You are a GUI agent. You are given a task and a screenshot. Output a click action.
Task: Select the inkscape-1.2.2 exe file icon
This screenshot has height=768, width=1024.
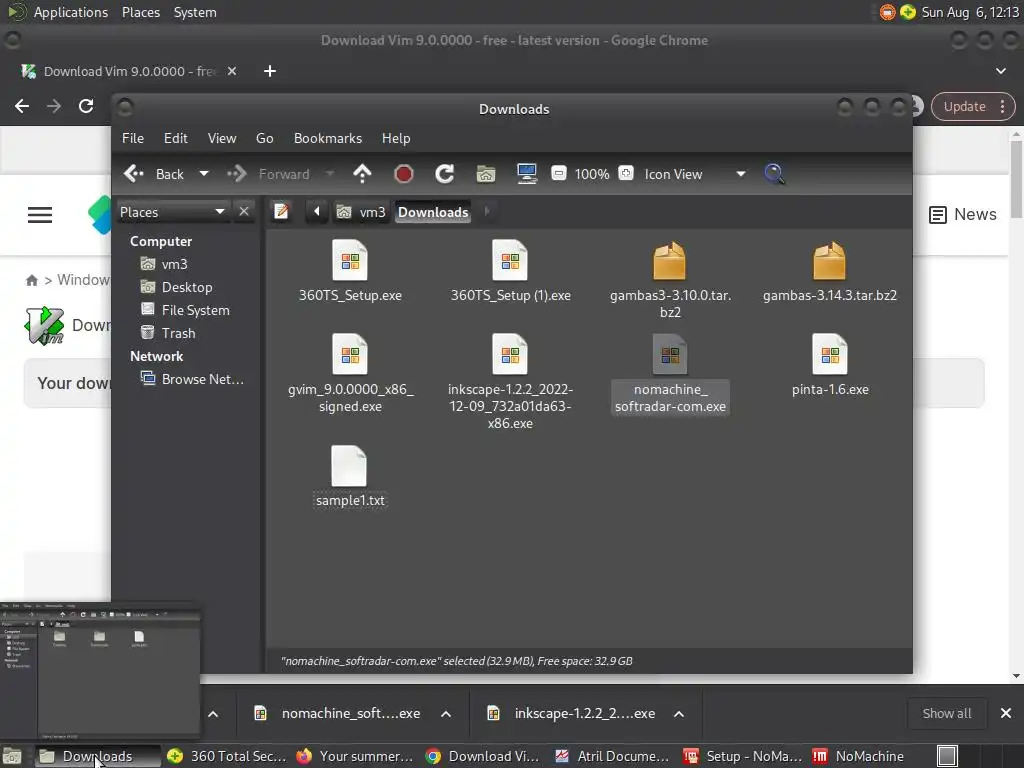pos(510,355)
